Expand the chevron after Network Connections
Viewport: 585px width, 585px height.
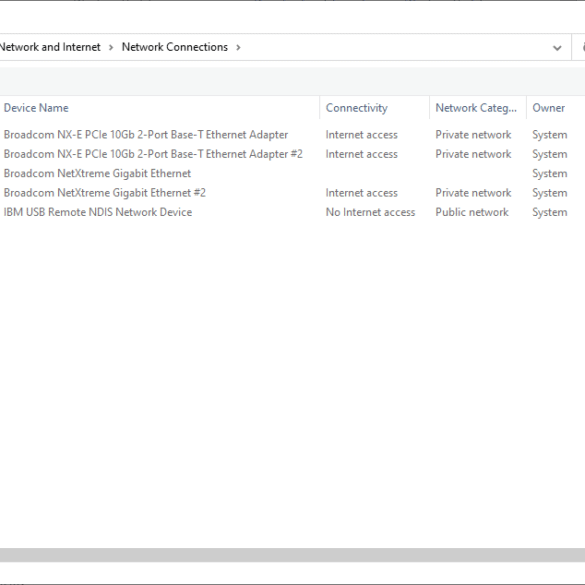[x=238, y=47]
